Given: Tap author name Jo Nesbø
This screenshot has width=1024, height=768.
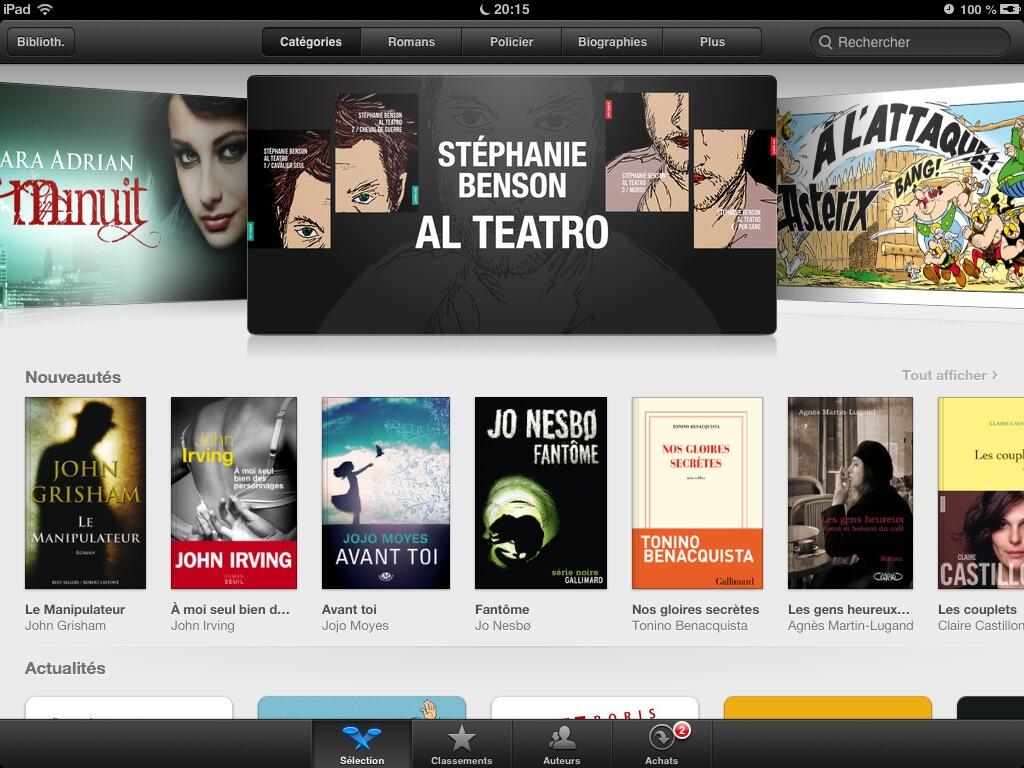Looking at the screenshot, I should [502, 626].
